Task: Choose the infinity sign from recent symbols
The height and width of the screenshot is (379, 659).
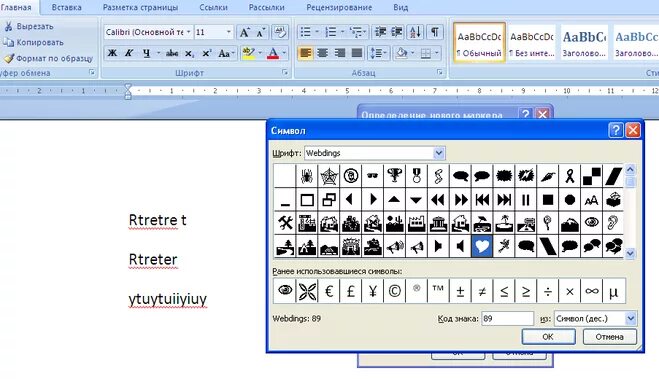Action: (x=591, y=291)
